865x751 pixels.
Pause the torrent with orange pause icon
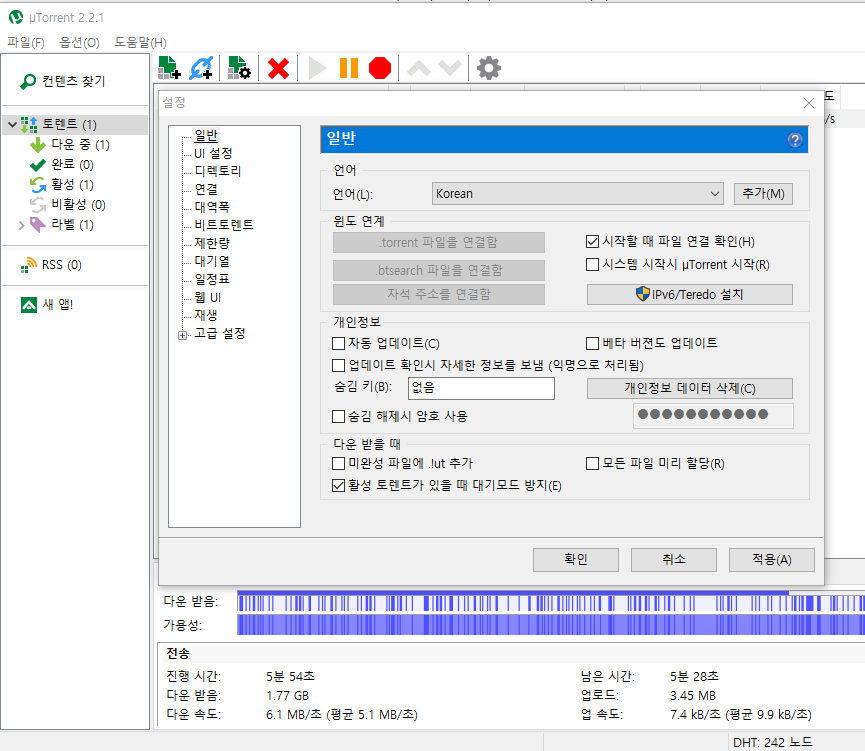pos(349,68)
